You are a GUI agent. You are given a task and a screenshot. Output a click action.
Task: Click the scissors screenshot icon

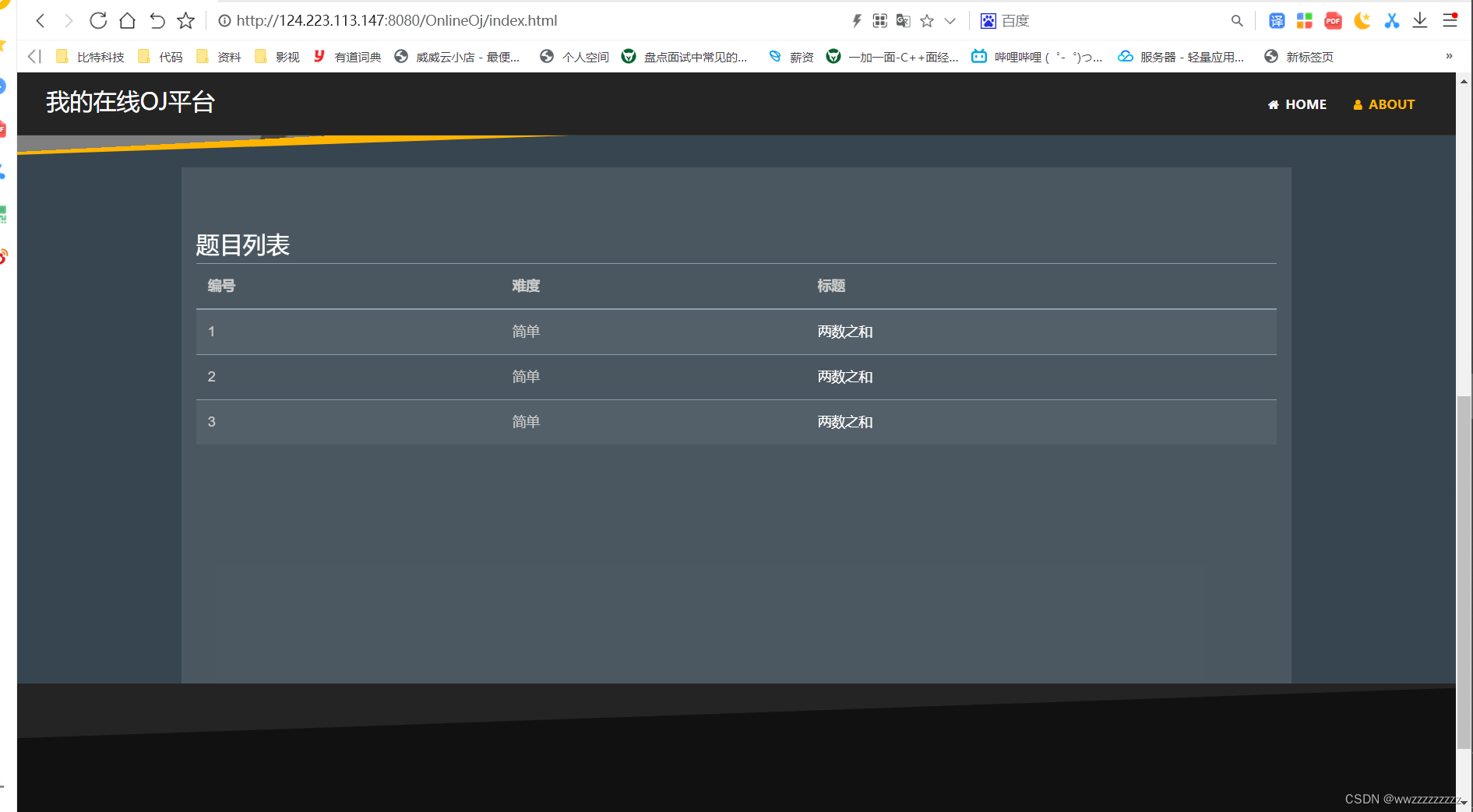[x=1392, y=21]
